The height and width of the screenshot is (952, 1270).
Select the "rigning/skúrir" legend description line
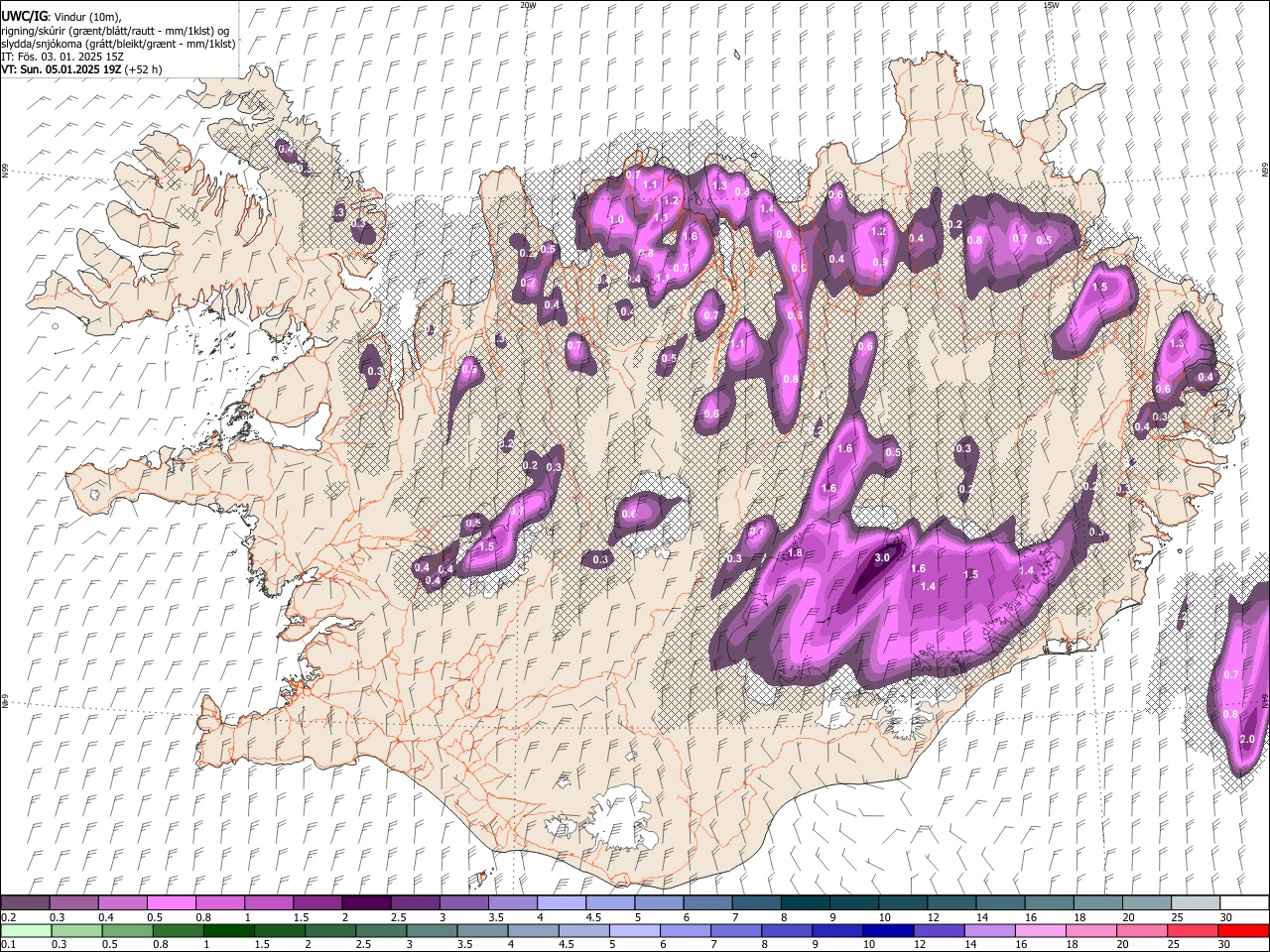[116, 31]
